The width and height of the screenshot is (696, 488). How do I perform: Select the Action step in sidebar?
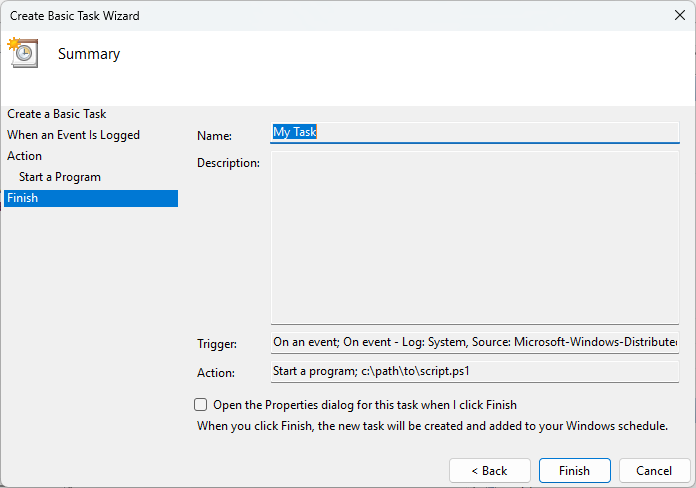click(x=24, y=156)
